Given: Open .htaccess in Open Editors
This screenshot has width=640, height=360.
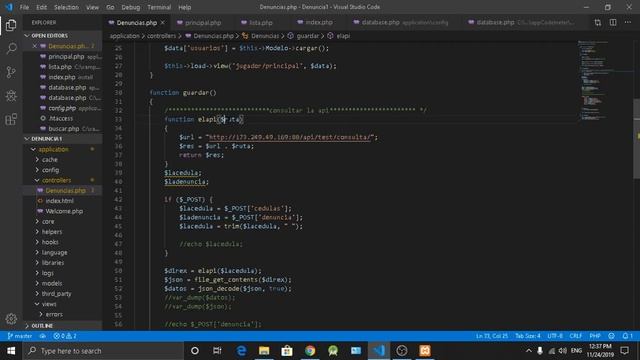Looking at the screenshot, I should coord(60,118).
